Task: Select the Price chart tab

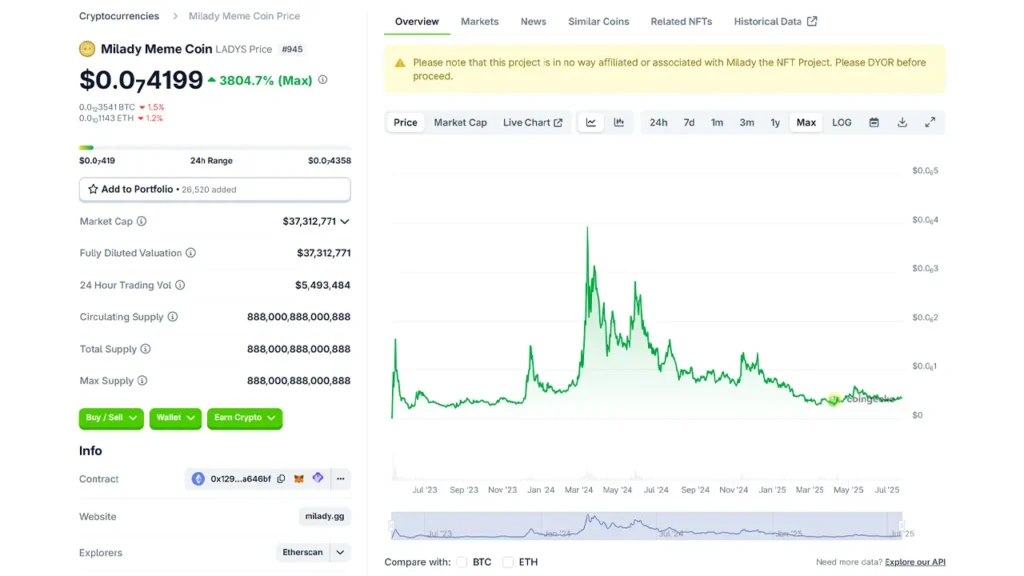Action: [x=405, y=122]
